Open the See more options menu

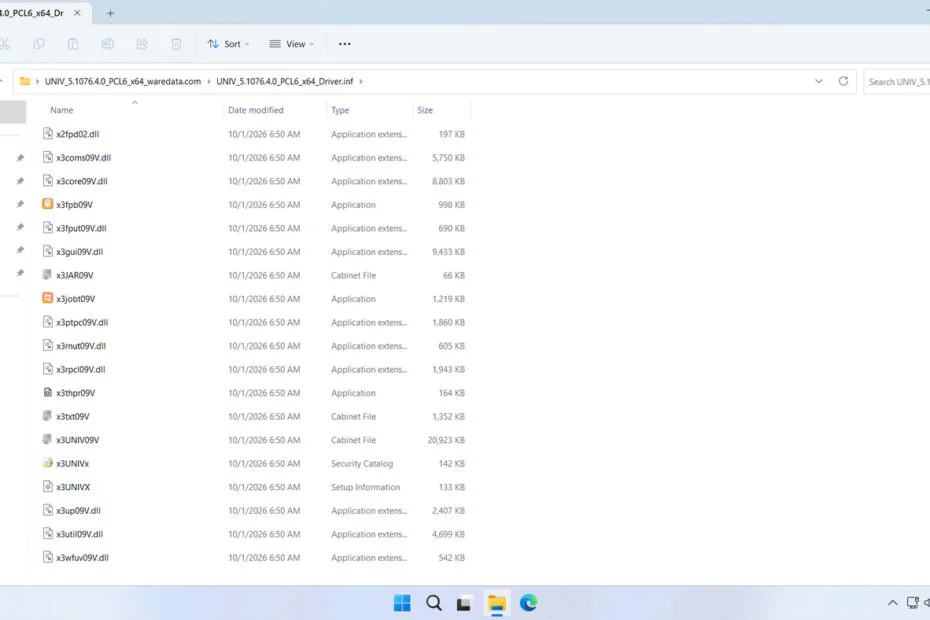(345, 44)
